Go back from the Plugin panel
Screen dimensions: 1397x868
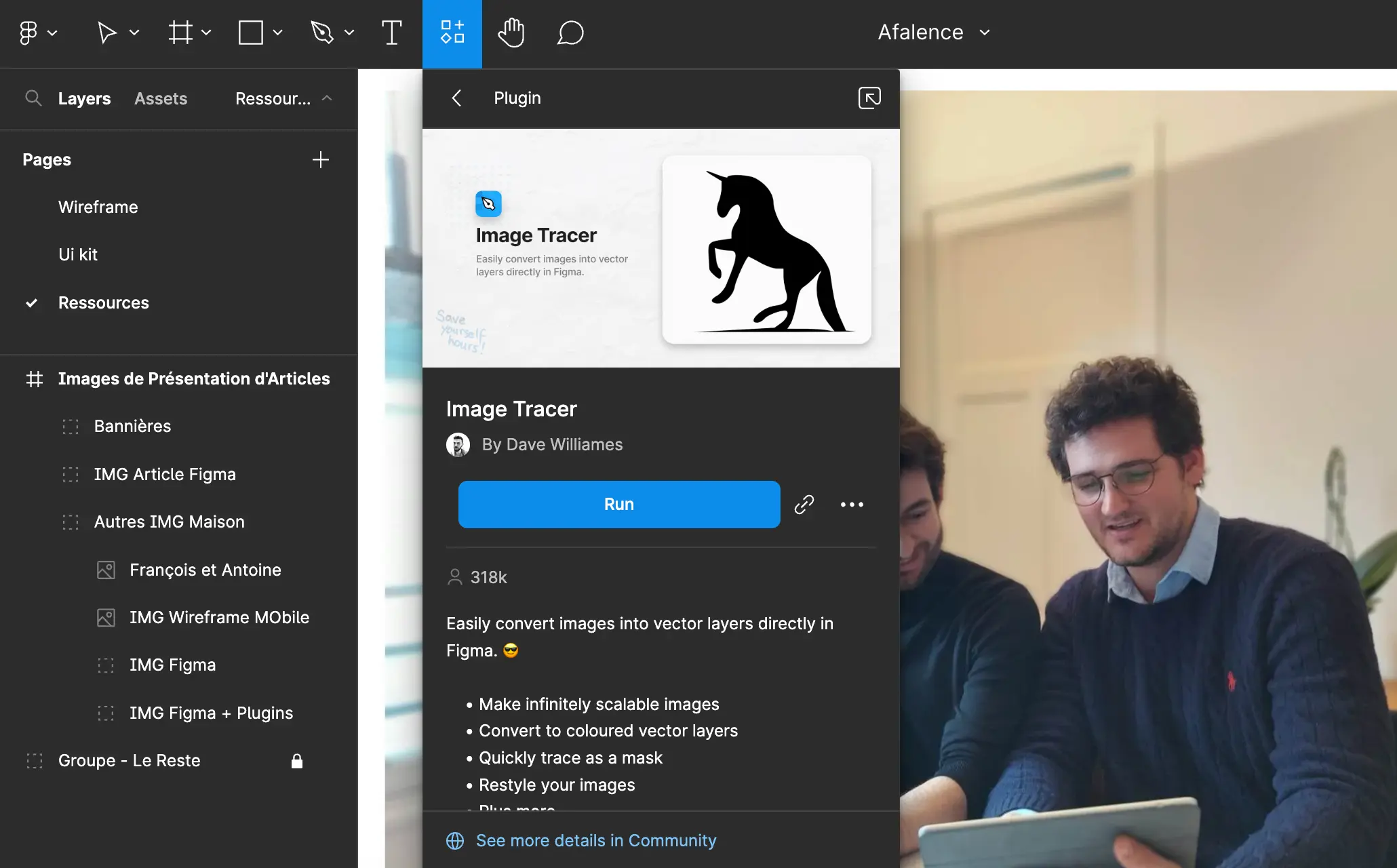[456, 98]
